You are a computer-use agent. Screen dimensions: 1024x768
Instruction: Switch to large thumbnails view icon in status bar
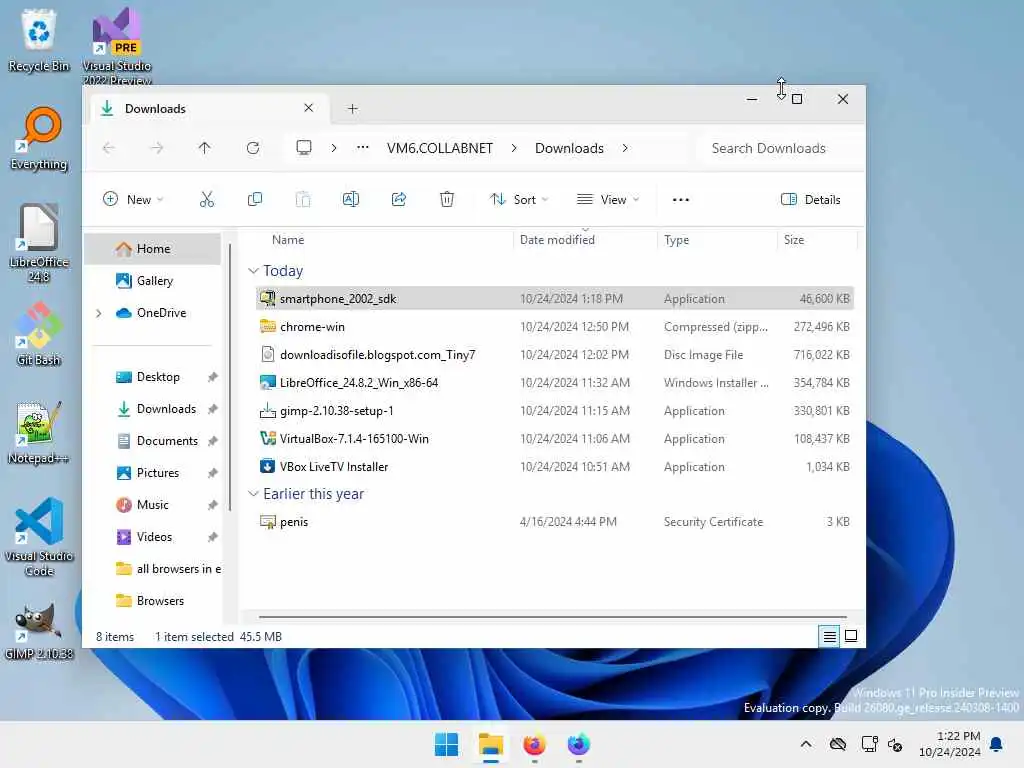tap(851, 636)
